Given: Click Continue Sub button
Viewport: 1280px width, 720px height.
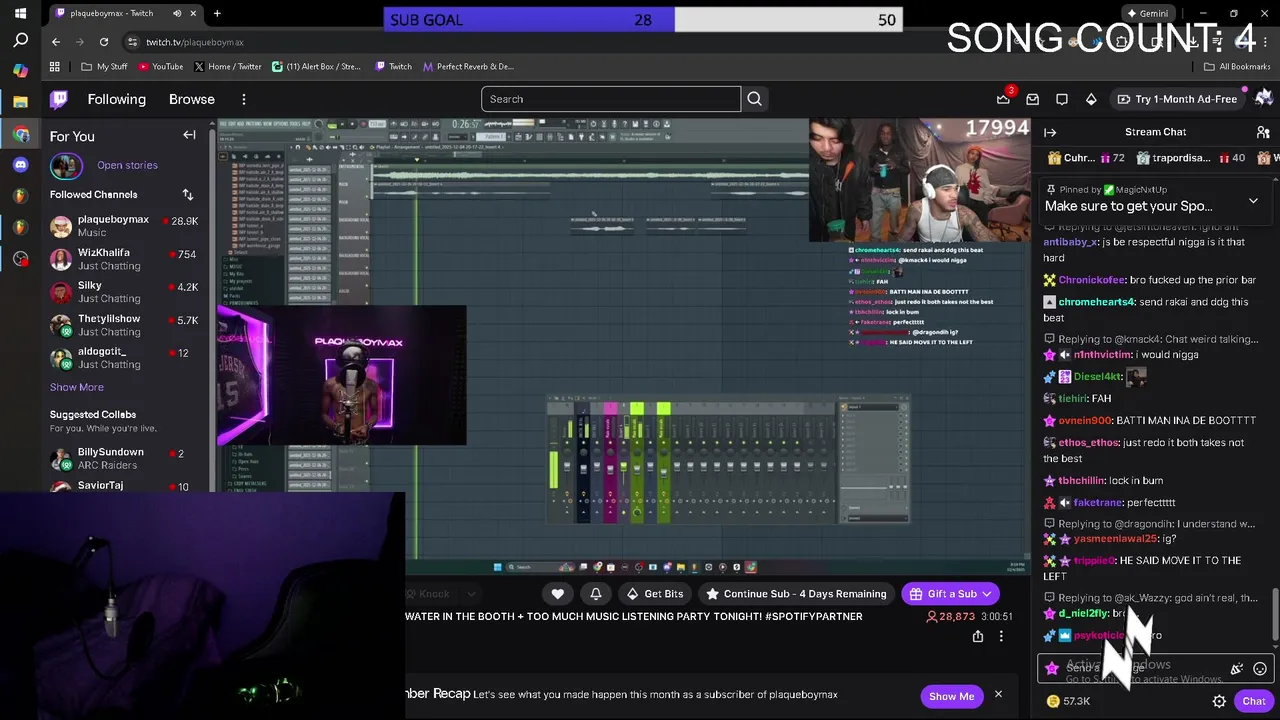Looking at the screenshot, I should pyautogui.click(x=796, y=594).
